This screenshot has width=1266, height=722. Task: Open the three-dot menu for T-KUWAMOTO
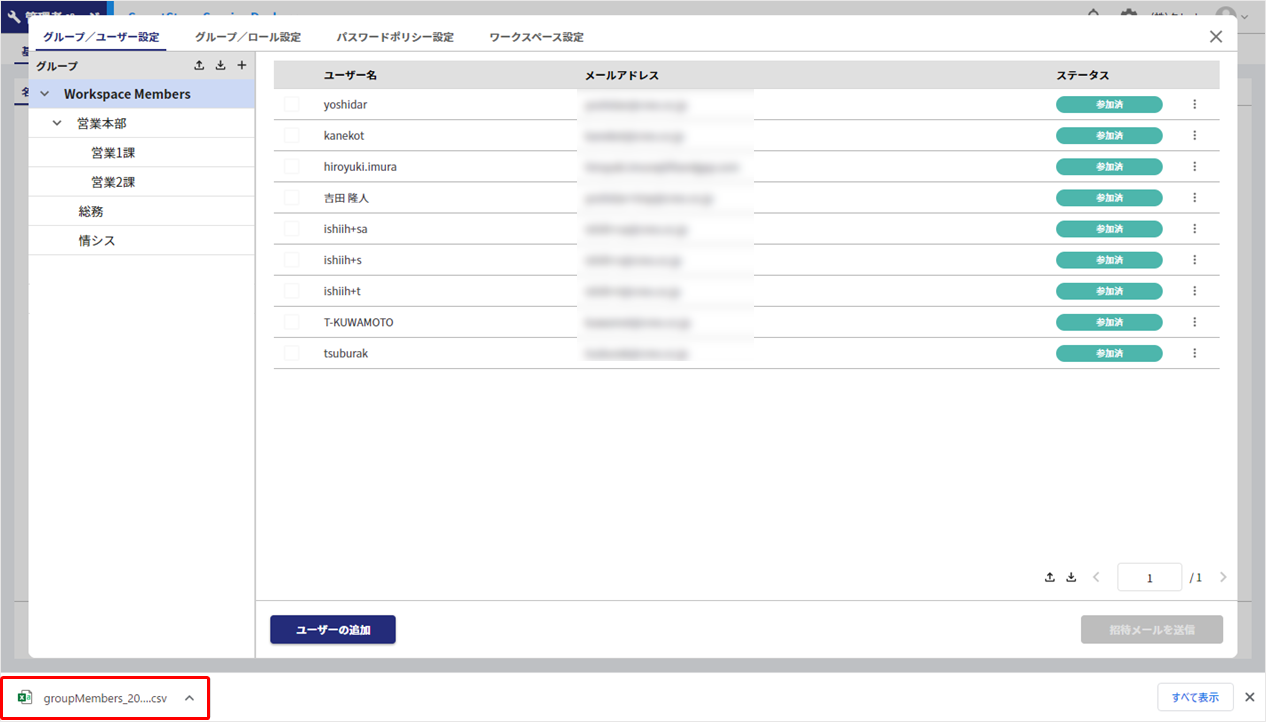tap(1194, 322)
